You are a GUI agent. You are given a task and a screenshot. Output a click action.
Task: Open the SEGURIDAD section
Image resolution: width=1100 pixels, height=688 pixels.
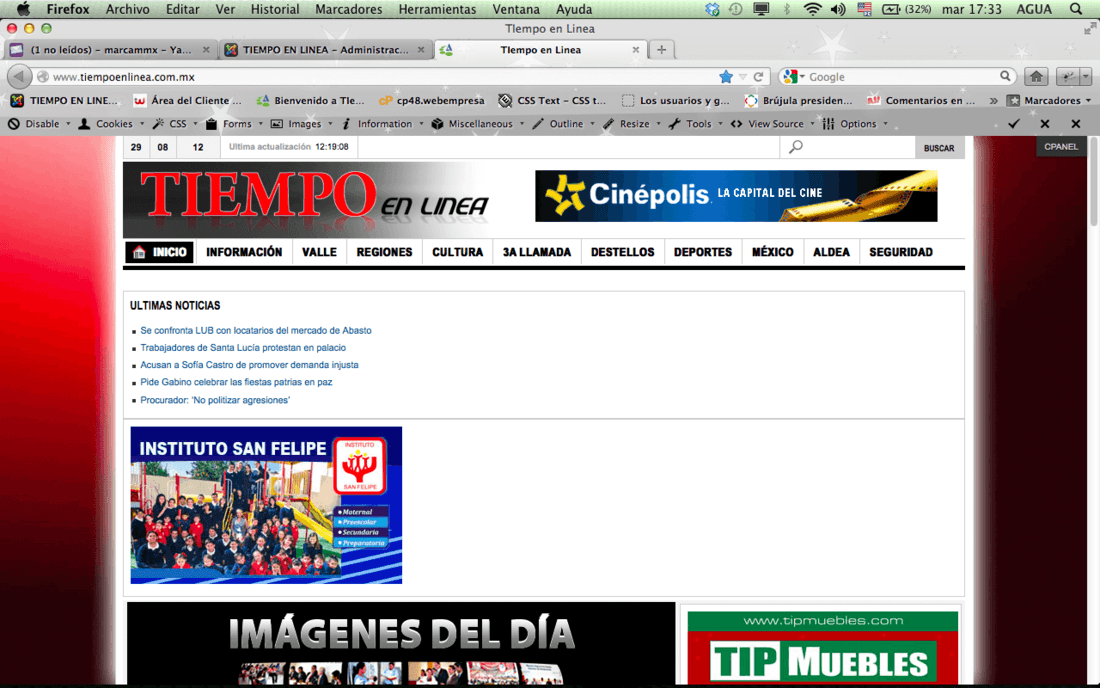click(901, 252)
